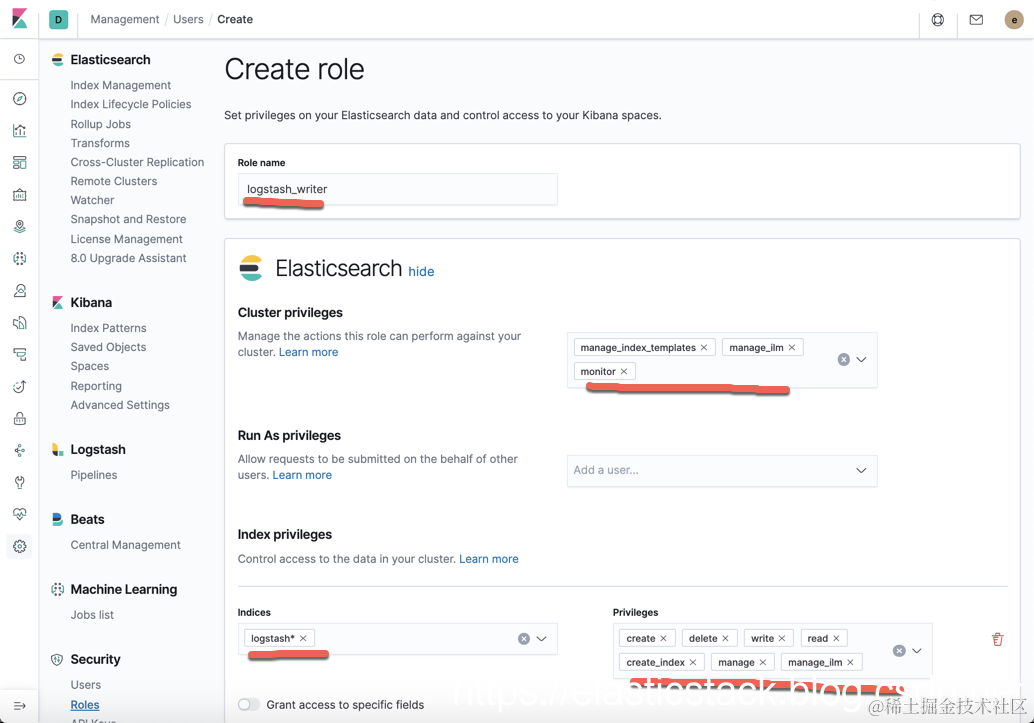Open the help menu icon in header
Image resolution: width=1034 pixels, height=723 pixels.
click(x=938, y=20)
